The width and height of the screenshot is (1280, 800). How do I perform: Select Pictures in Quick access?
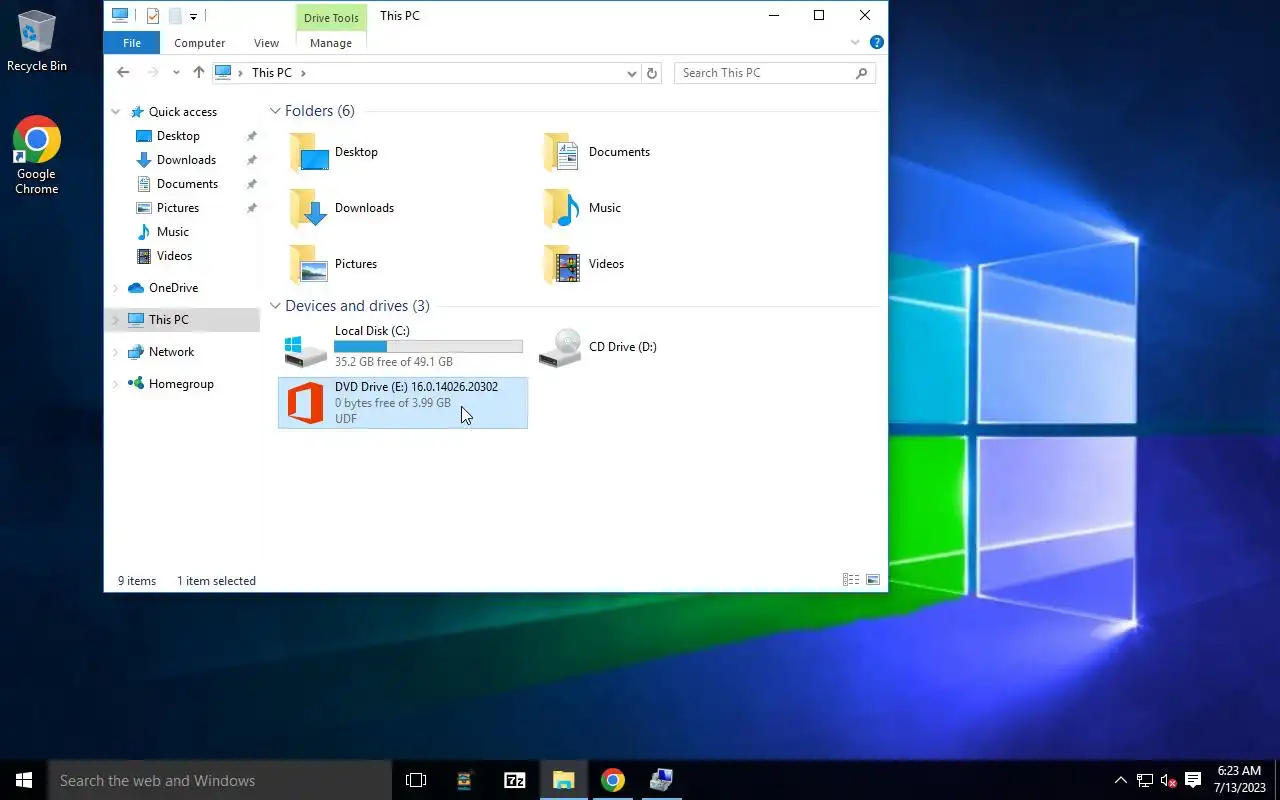pos(178,208)
